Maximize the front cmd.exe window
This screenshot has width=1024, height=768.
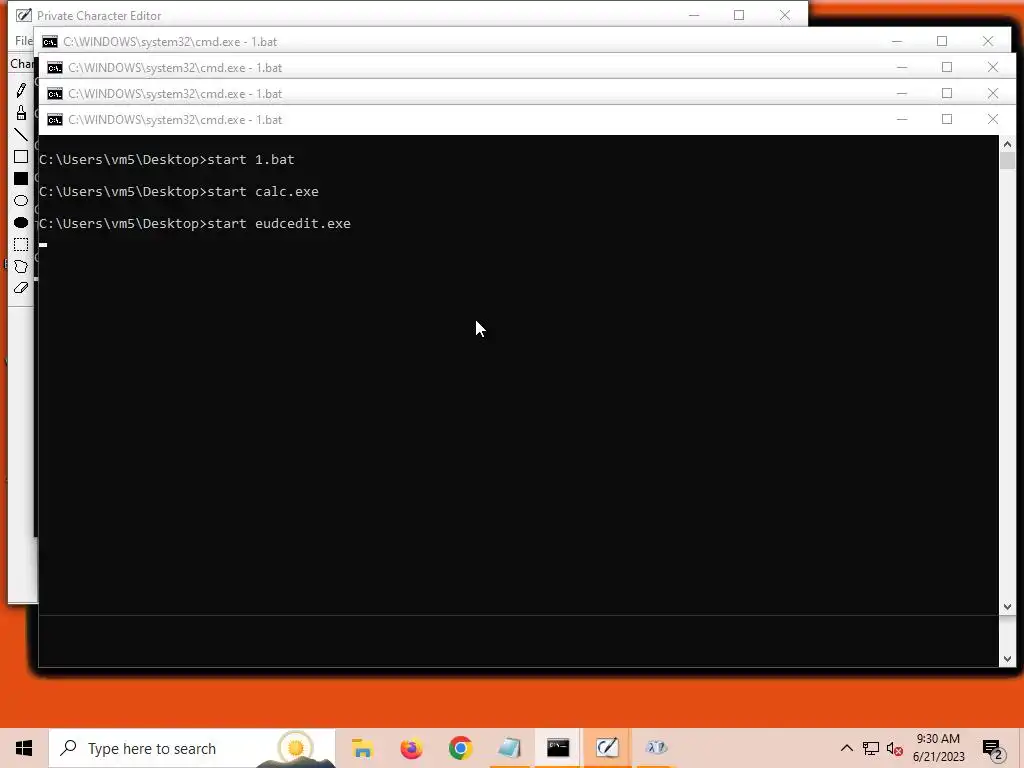coord(947,120)
